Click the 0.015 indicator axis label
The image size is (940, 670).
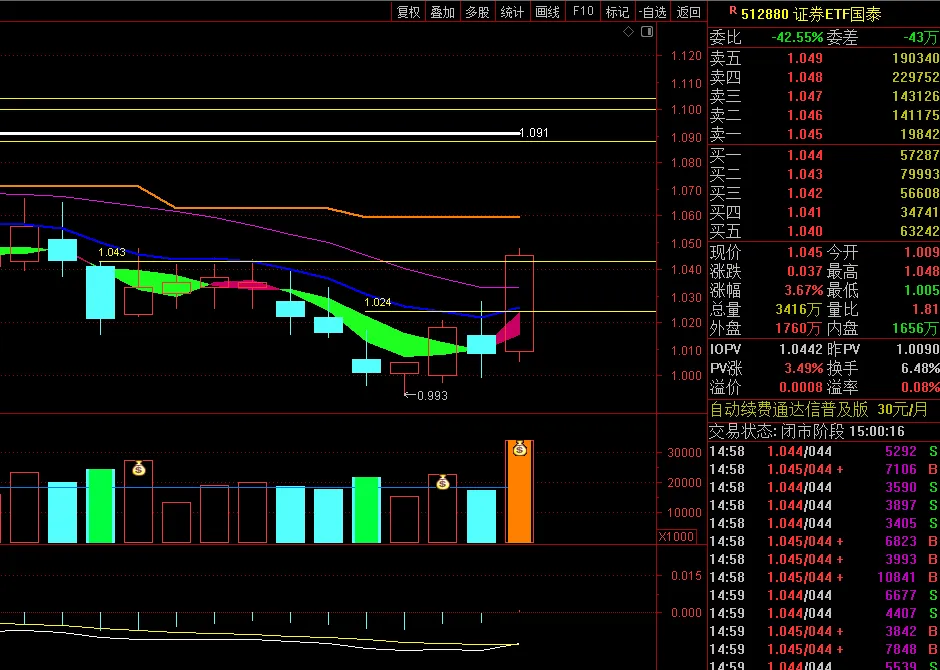coord(686,576)
